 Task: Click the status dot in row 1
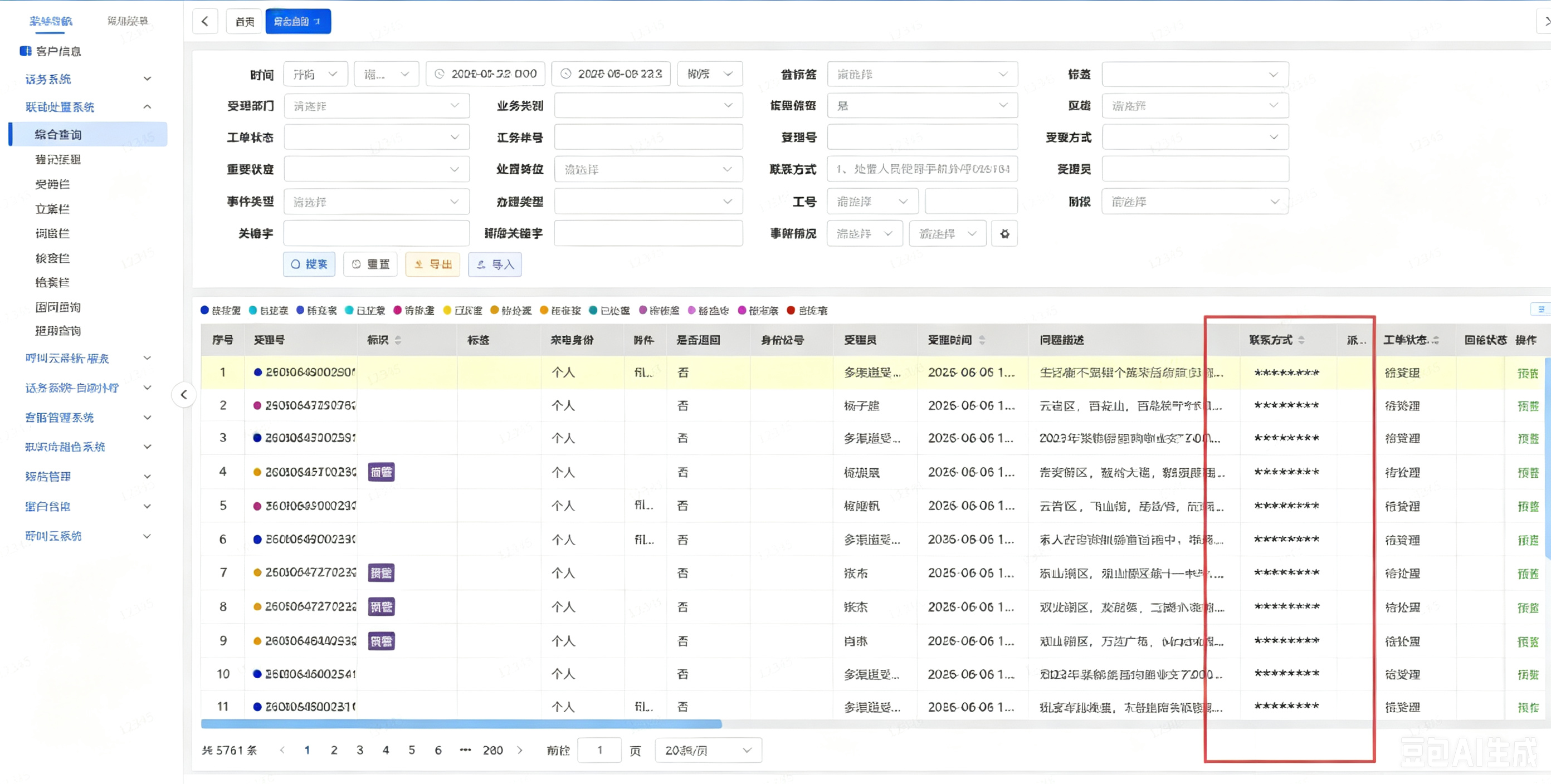tap(258, 373)
